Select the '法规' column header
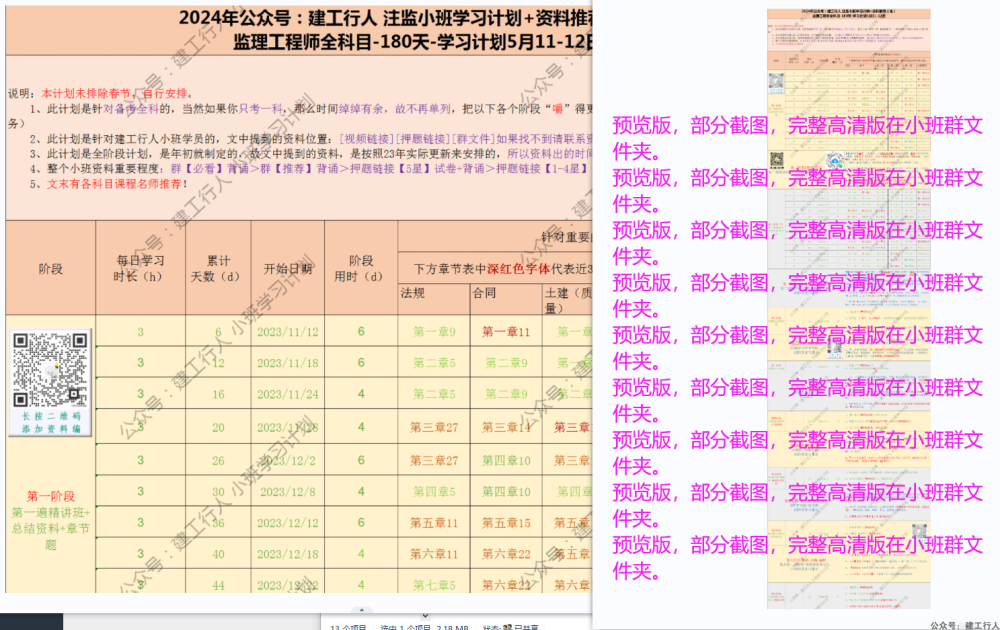This screenshot has height=630, width=1000. (x=433, y=299)
